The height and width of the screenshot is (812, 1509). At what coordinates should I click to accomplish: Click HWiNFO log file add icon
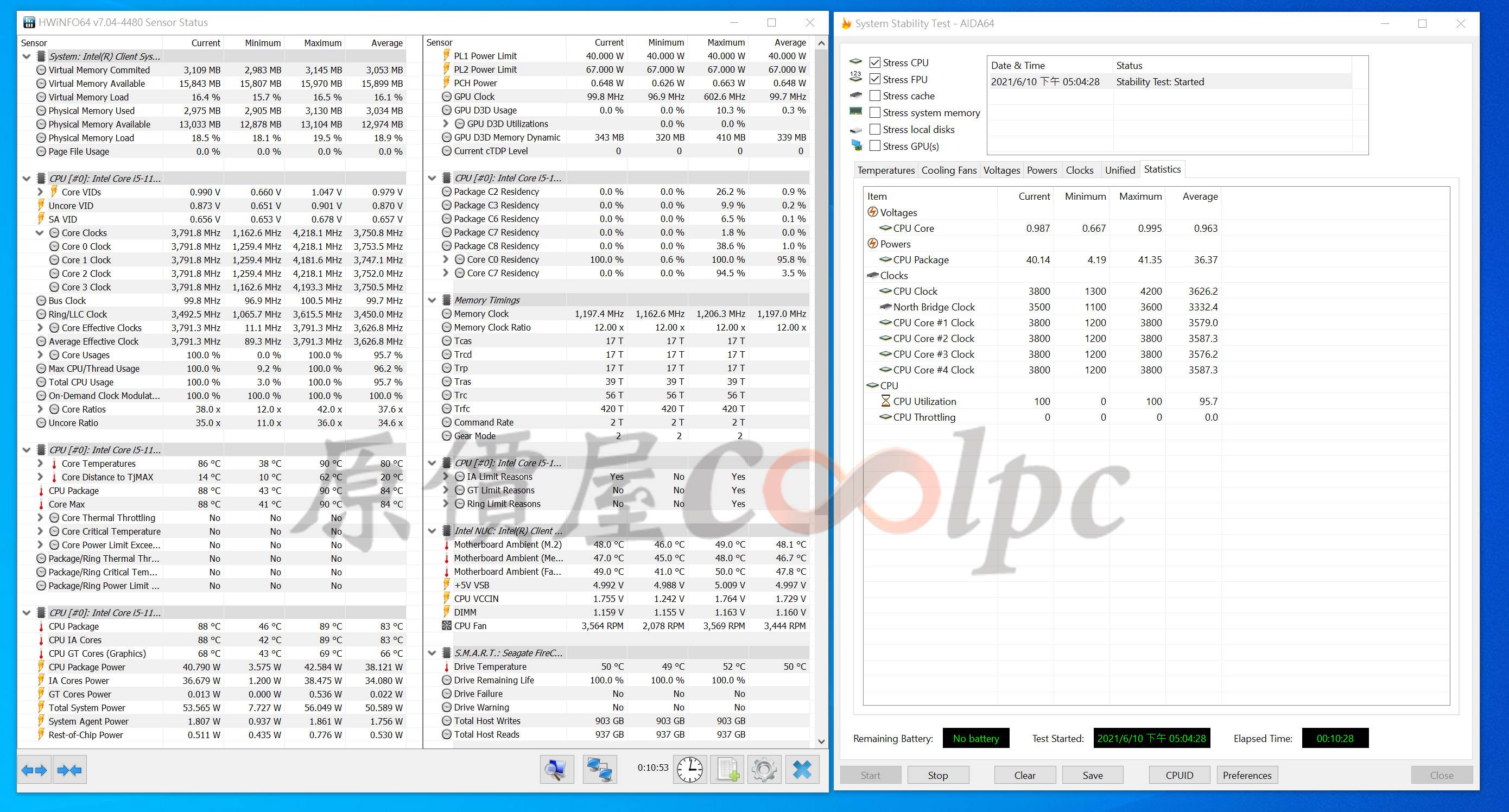[727, 770]
